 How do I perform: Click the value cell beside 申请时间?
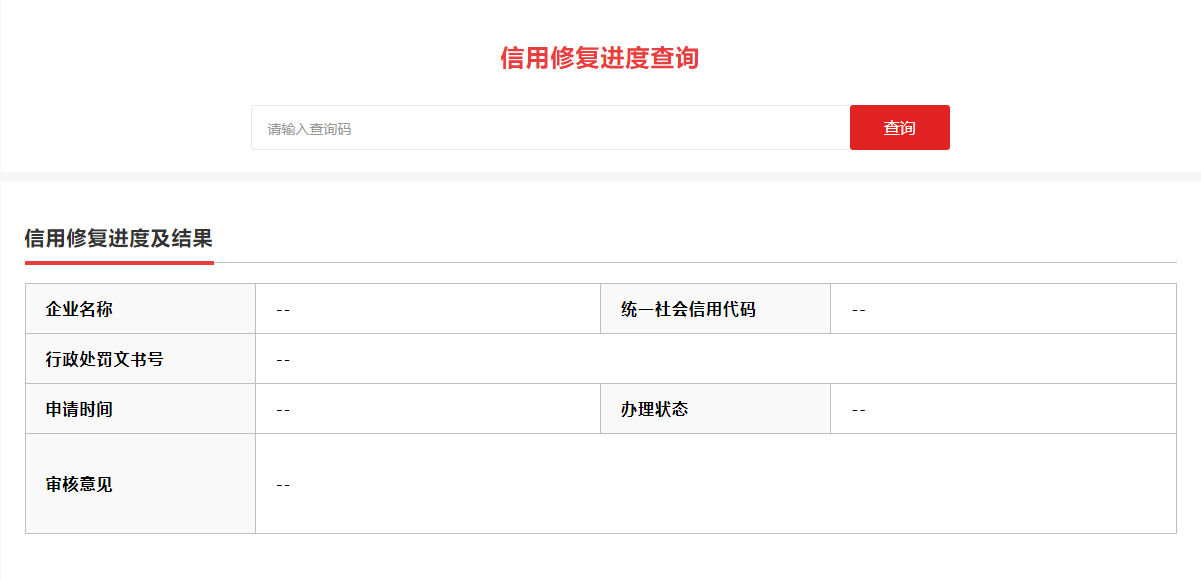point(427,409)
